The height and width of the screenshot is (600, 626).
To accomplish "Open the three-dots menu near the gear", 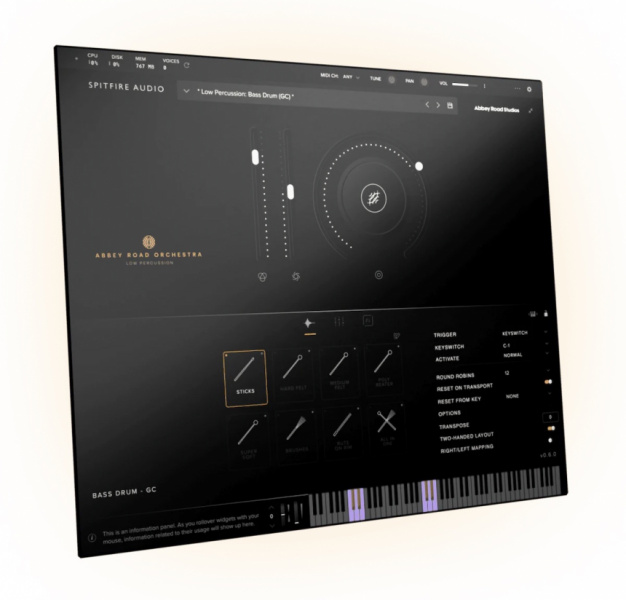I will tap(517, 88).
